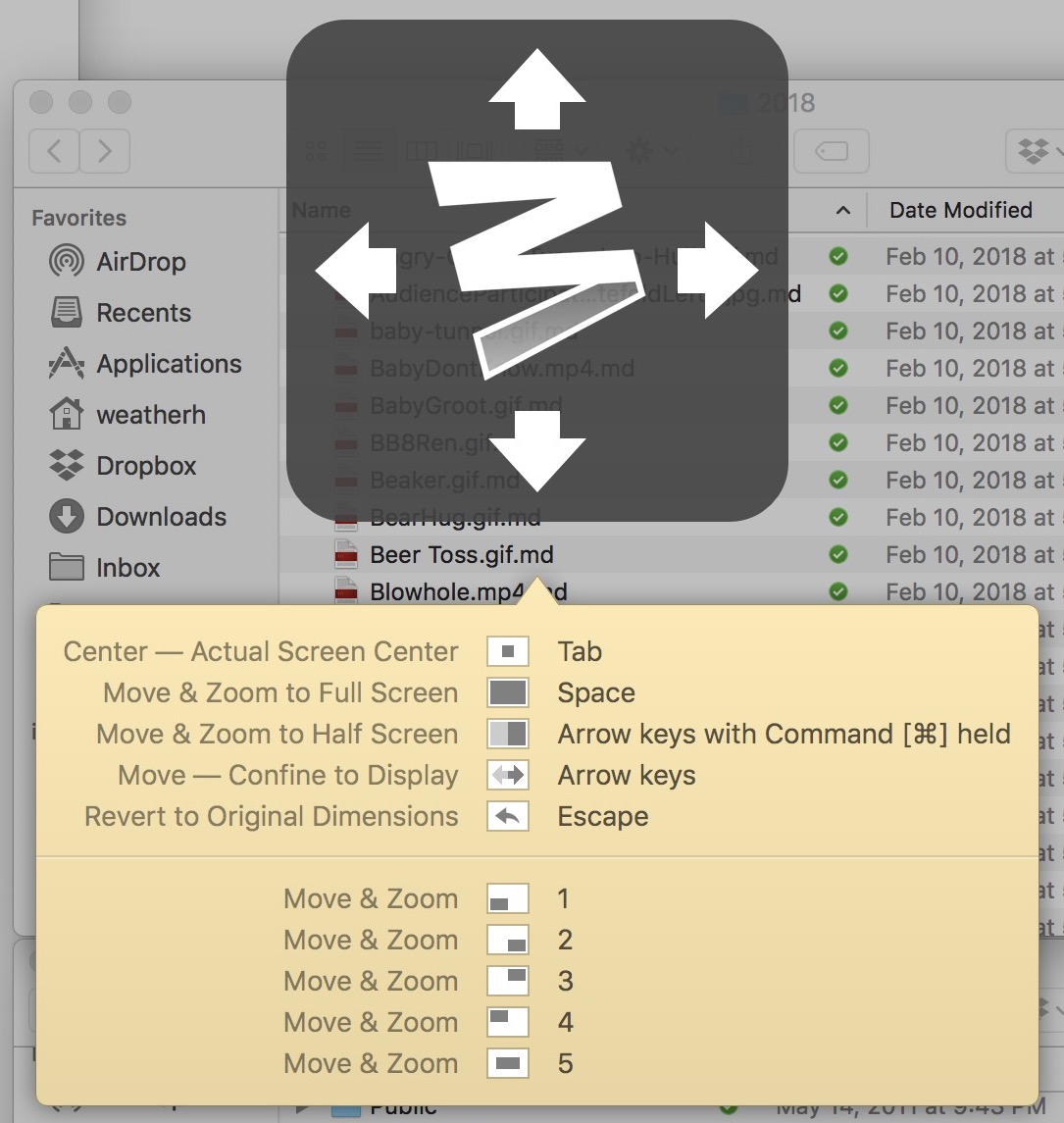Click the left arrow in the Moom overlay
The height and width of the screenshot is (1123, 1064).
[x=356, y=270]
